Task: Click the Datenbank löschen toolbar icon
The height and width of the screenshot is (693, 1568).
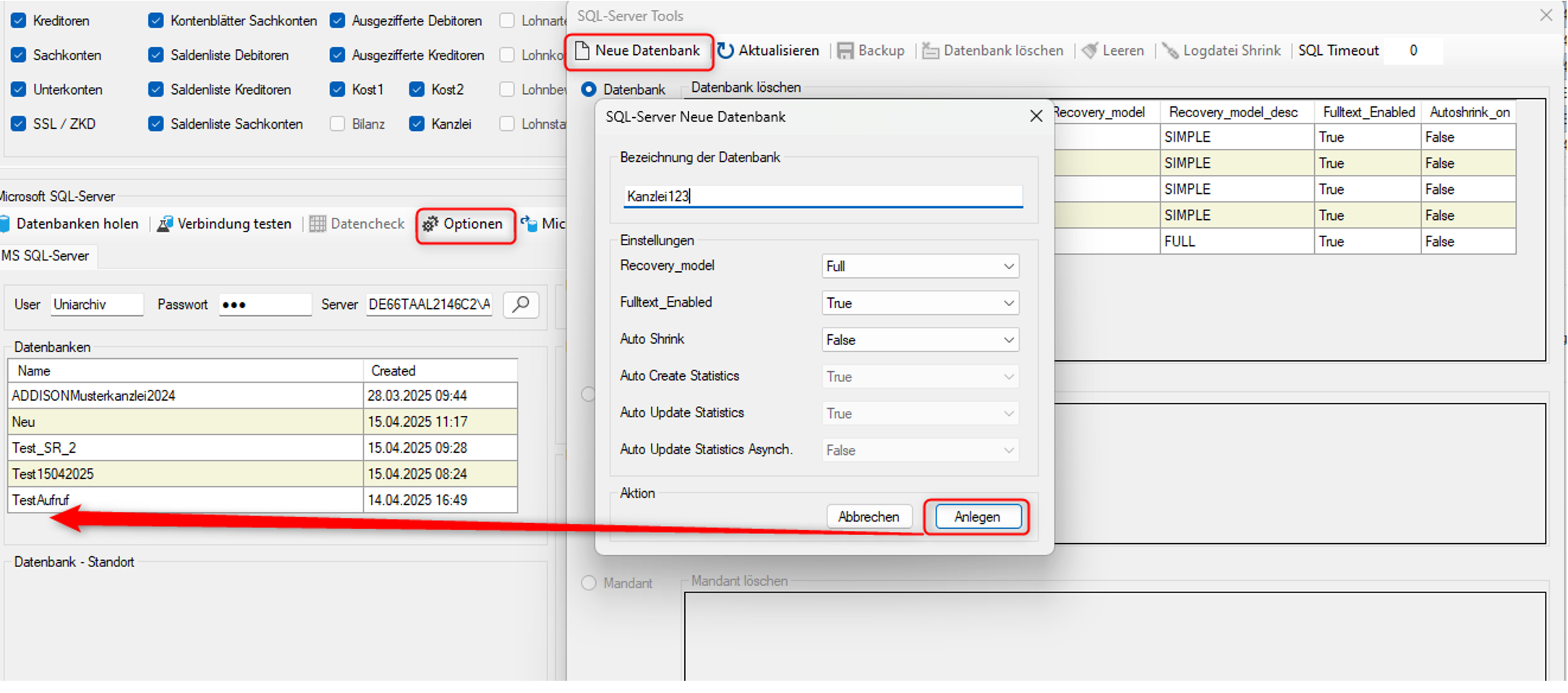Action: pos(930,51)
